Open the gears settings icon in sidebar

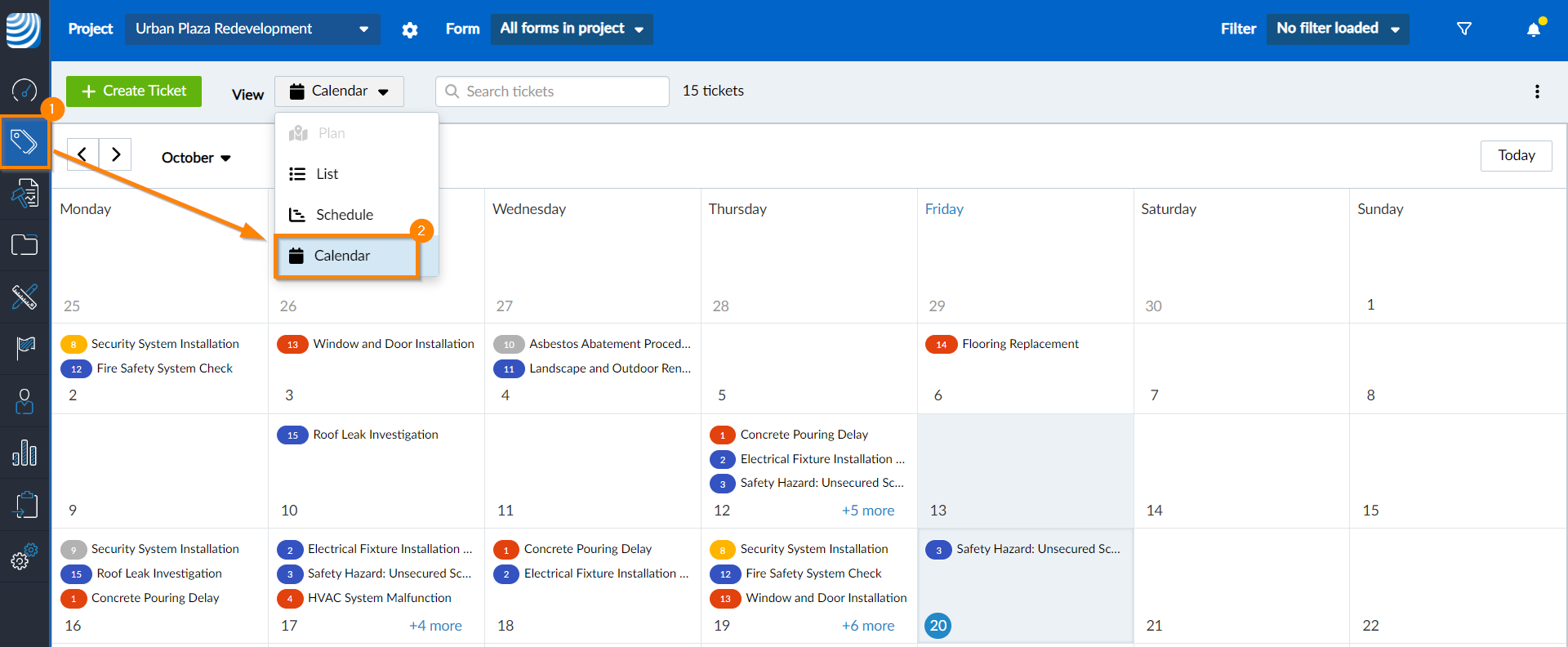[x=24, y=557]
